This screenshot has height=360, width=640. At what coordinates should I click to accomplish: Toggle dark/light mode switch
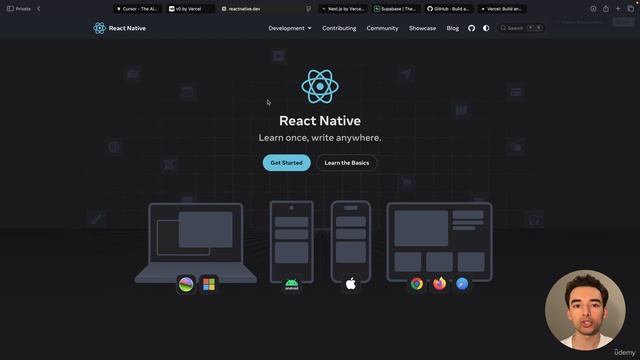(486, 28)
